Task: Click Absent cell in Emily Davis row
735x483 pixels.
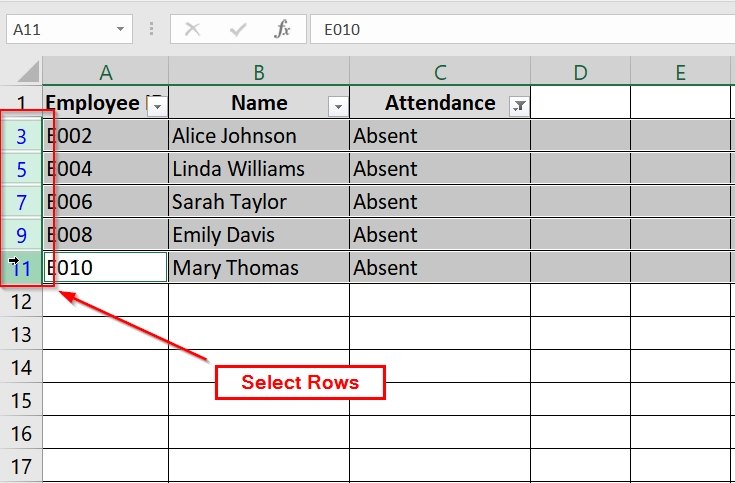Action: point(440,234)
